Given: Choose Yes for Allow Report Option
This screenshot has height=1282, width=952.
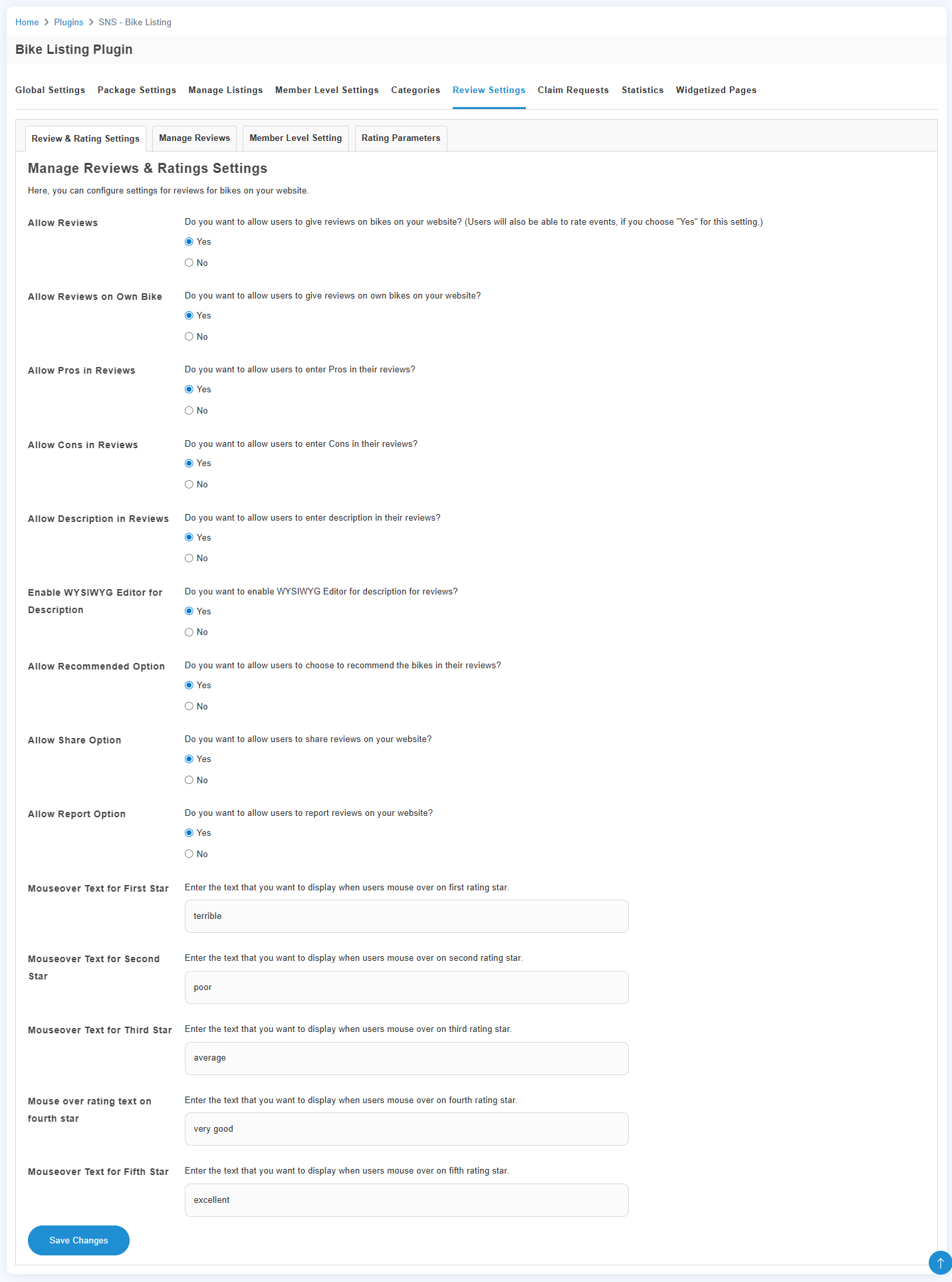Looking at the screenshot, I should [189, 833].
